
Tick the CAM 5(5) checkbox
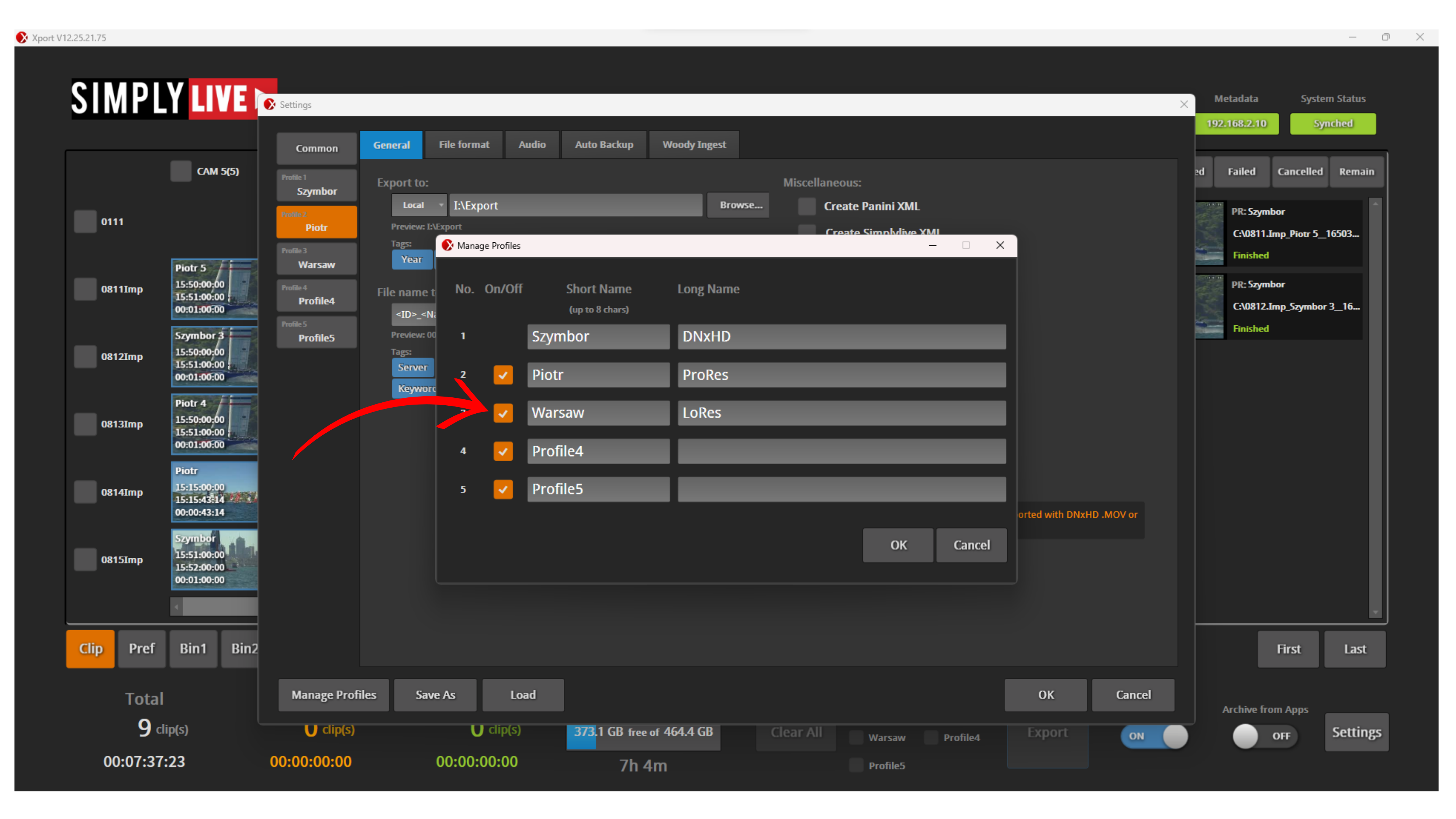181,171
